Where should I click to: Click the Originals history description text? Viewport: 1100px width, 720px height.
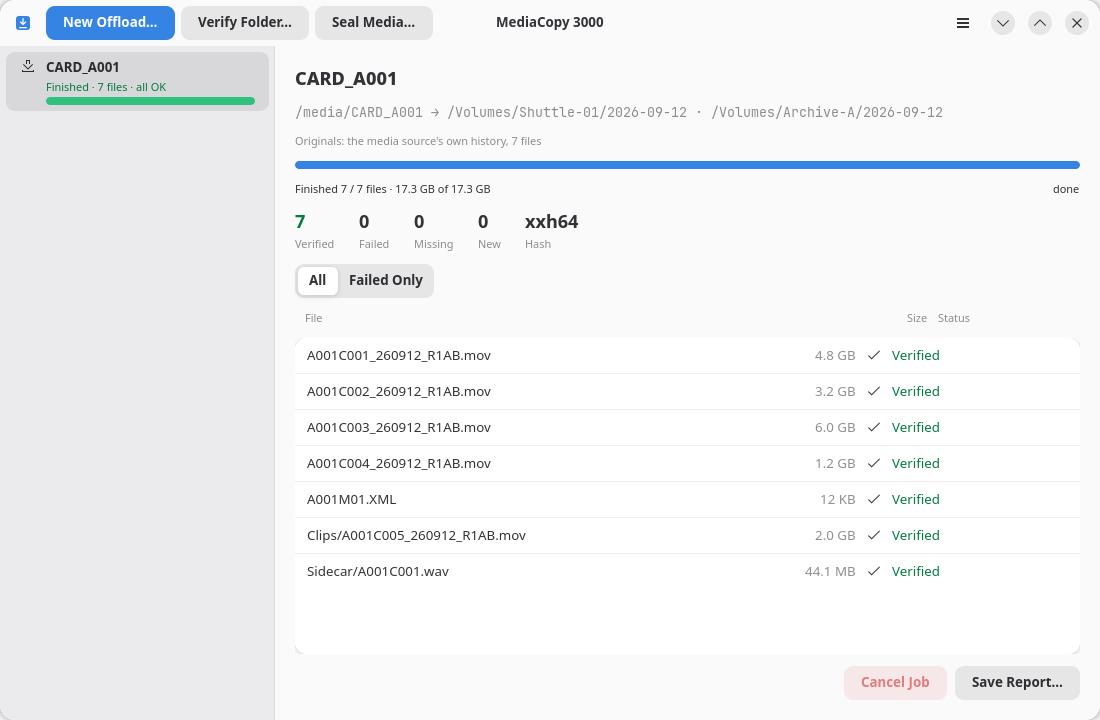click(x=418, y=141)
